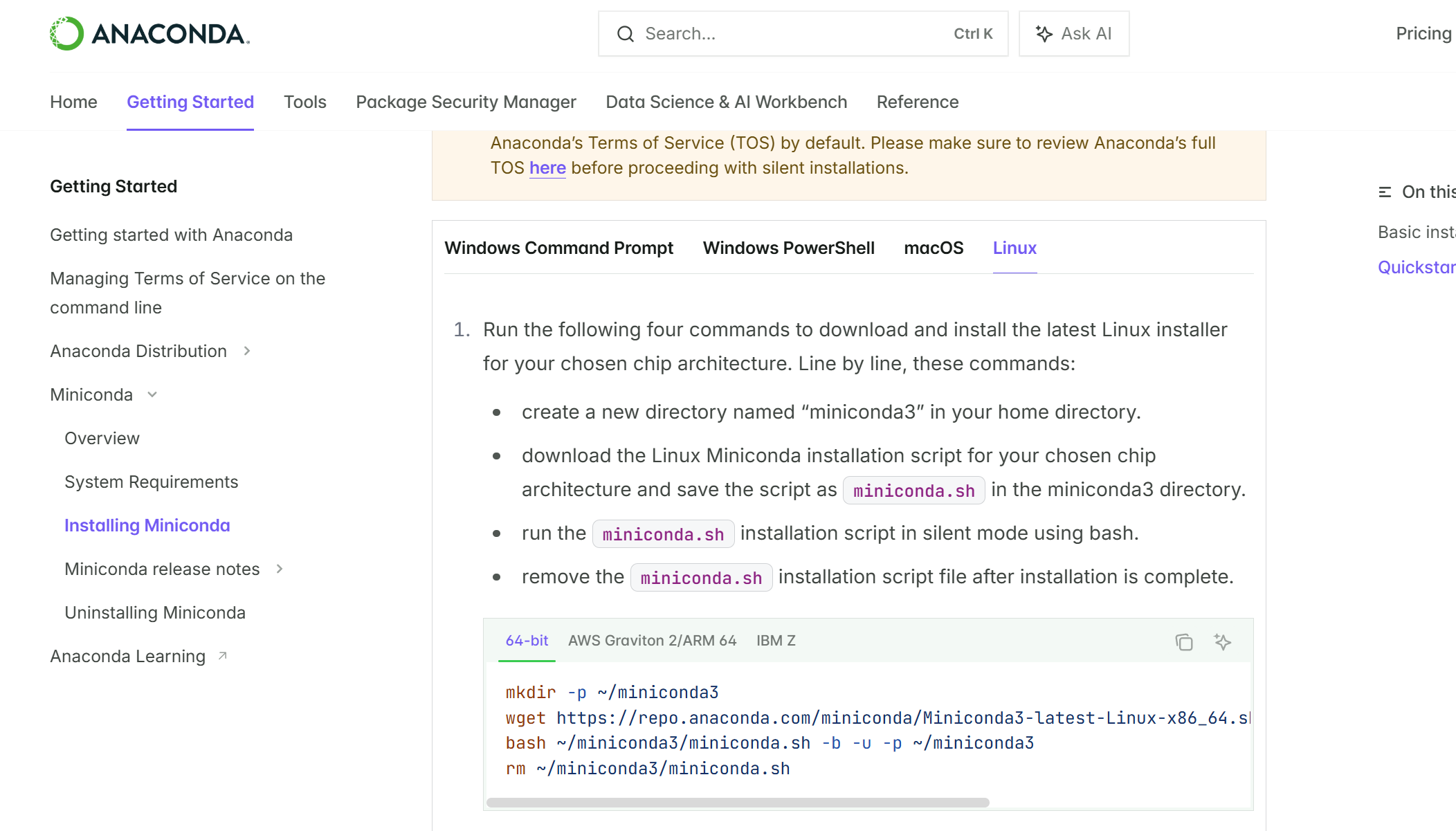This screenshot has width=1456, height=831.
Task: Select the AWS Graviton 2/ARM 64 code tab
Action: pyautogui.click(x=652, y=641)
